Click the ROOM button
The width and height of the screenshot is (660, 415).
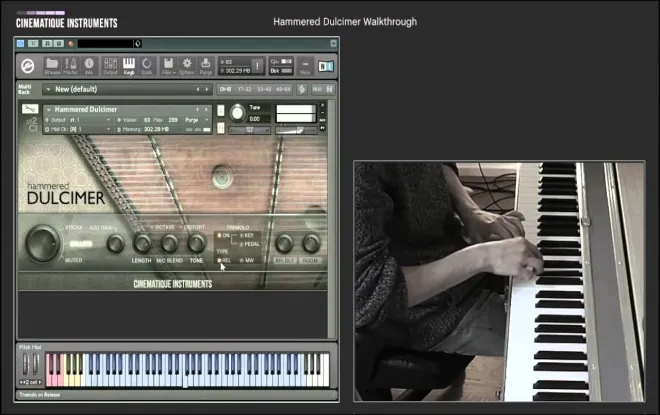point(310,261)
